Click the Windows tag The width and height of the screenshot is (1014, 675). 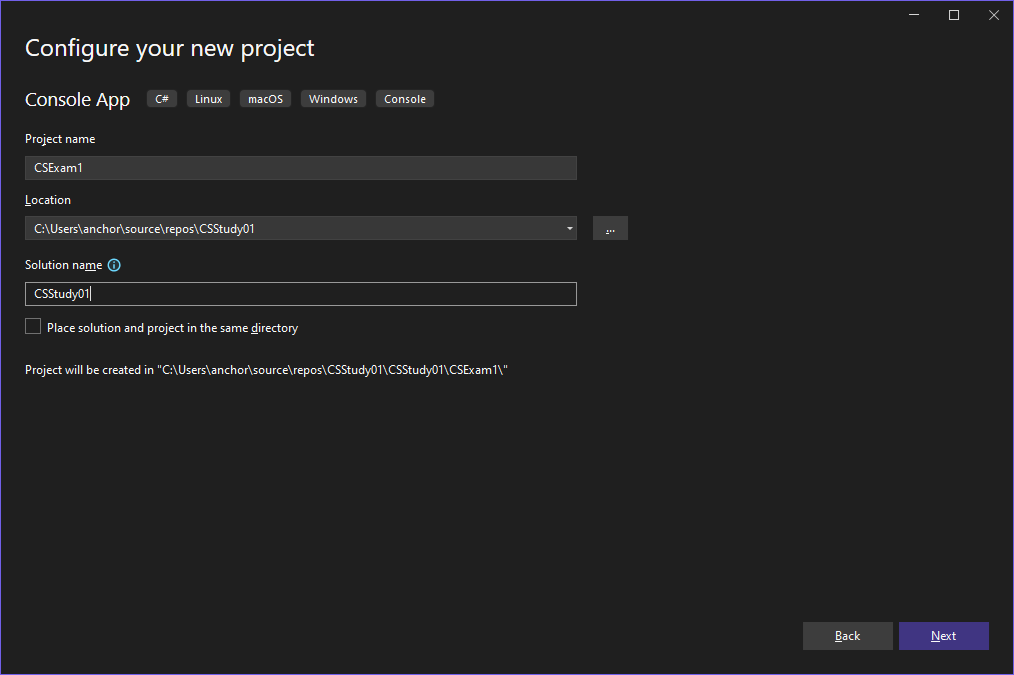333,99
